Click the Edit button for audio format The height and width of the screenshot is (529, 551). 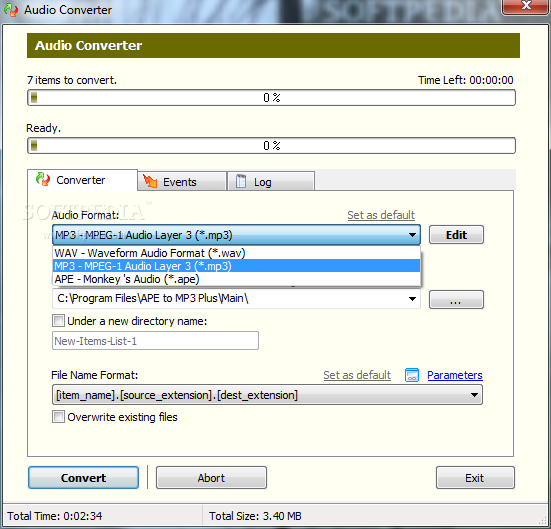pyautogui.click(x=456, y=235)
